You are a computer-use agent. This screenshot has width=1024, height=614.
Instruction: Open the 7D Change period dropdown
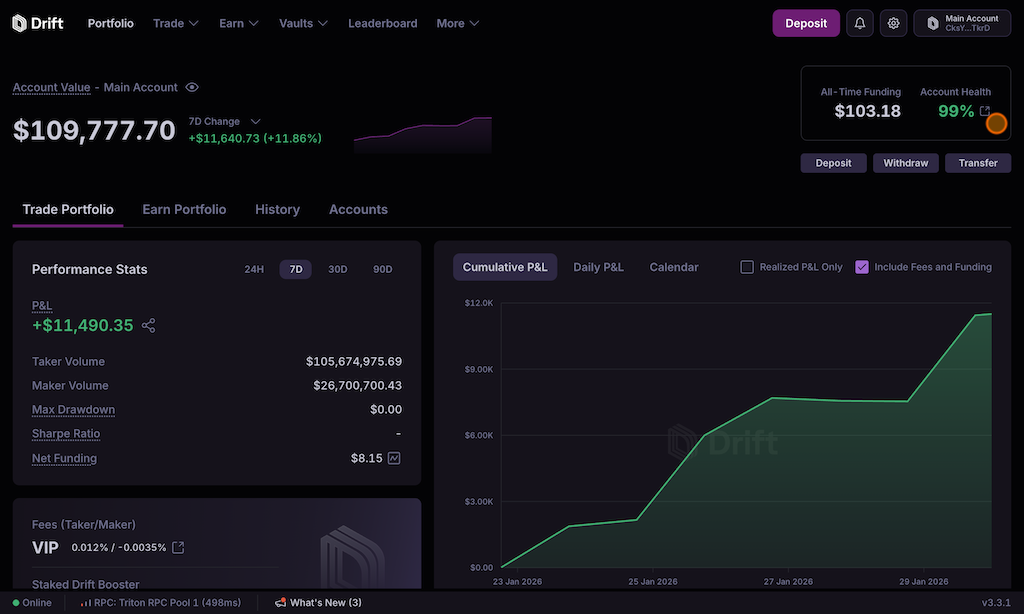(x=255, y=121)
